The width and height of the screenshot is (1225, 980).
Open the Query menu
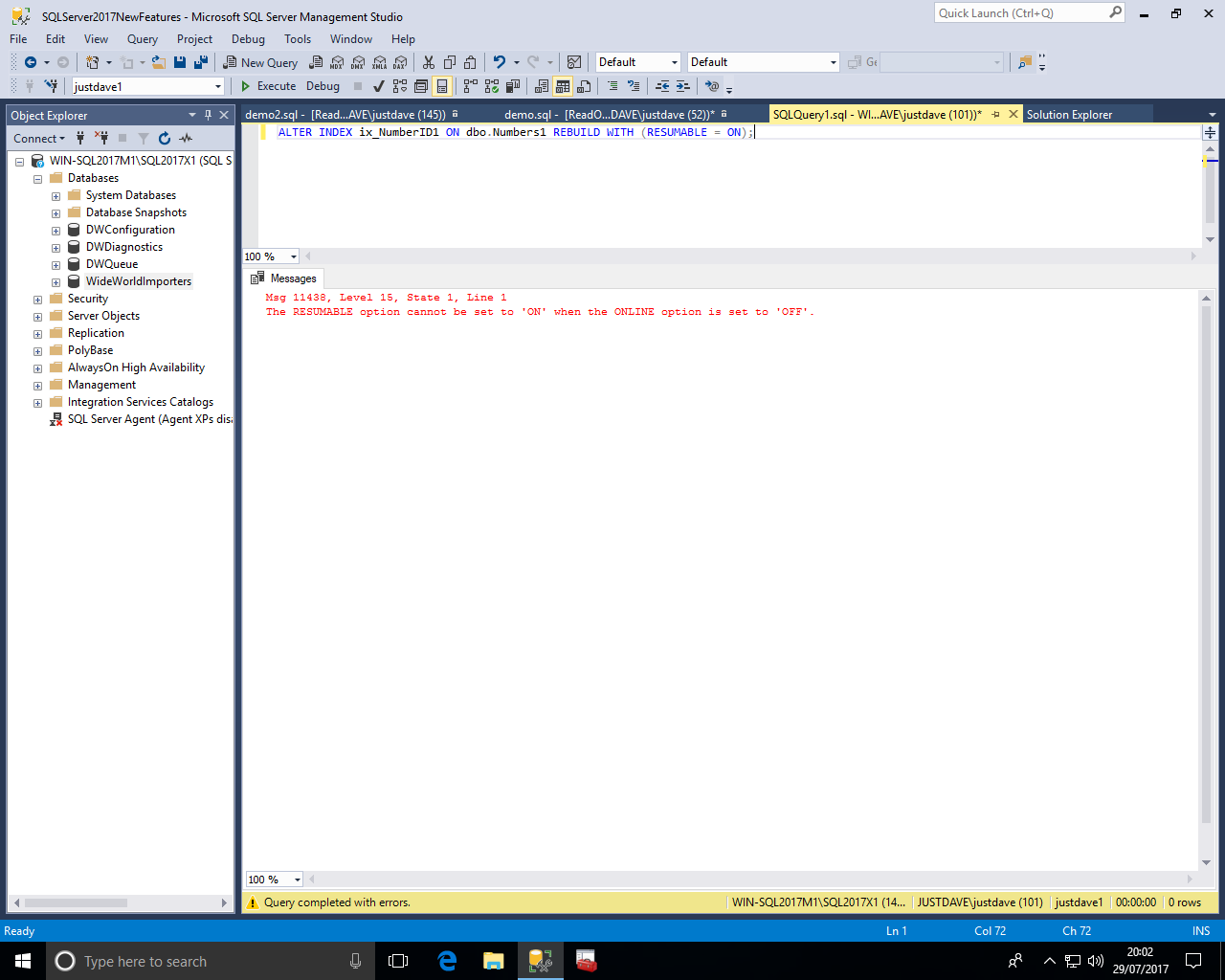(x=142, y=39)
